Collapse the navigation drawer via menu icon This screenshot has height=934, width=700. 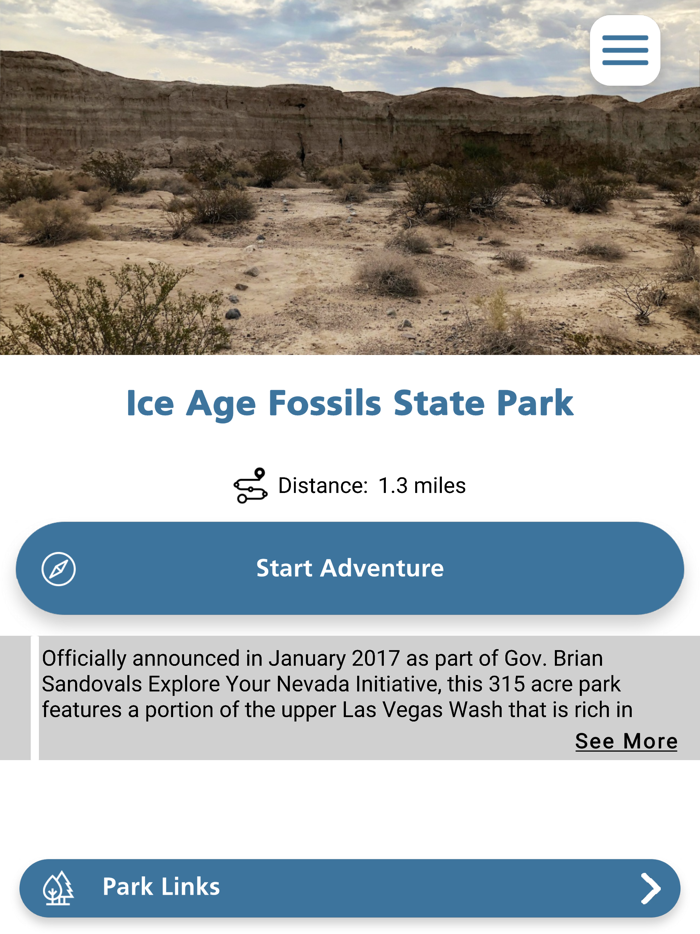point(626,50)
